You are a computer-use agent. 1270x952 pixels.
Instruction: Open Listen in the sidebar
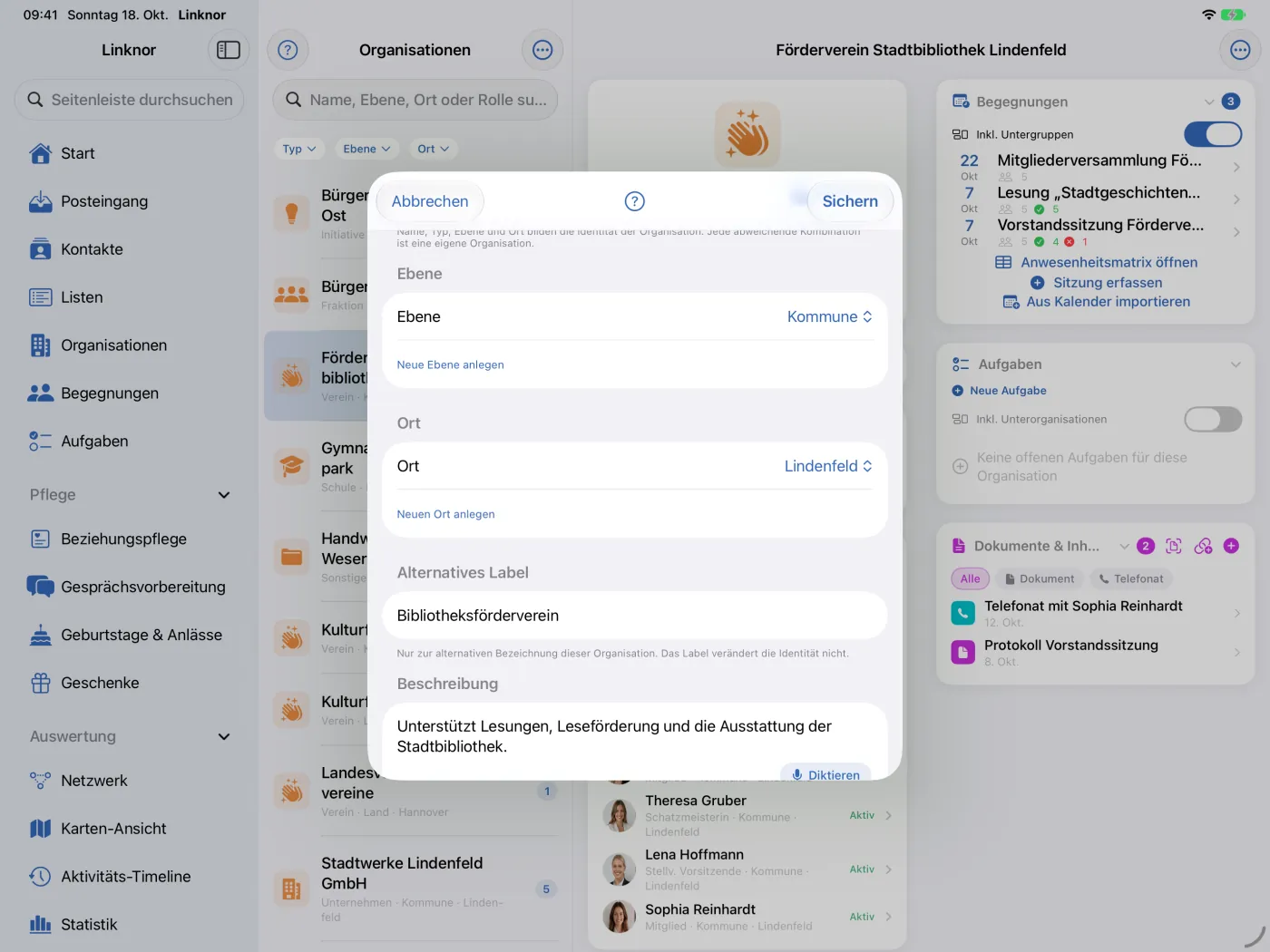tap(129, 297)
